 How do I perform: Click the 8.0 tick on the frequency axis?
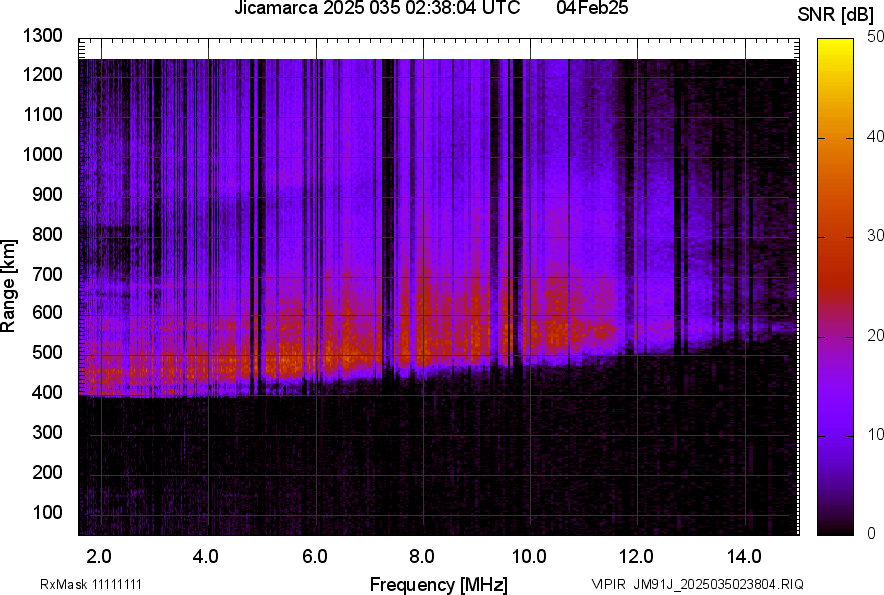coord(421,556)
